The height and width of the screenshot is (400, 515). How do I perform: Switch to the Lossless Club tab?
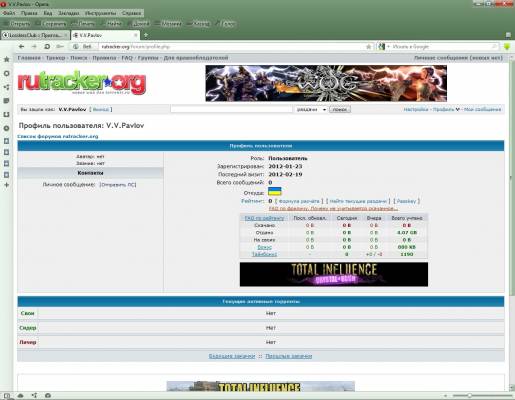[35, 35]
